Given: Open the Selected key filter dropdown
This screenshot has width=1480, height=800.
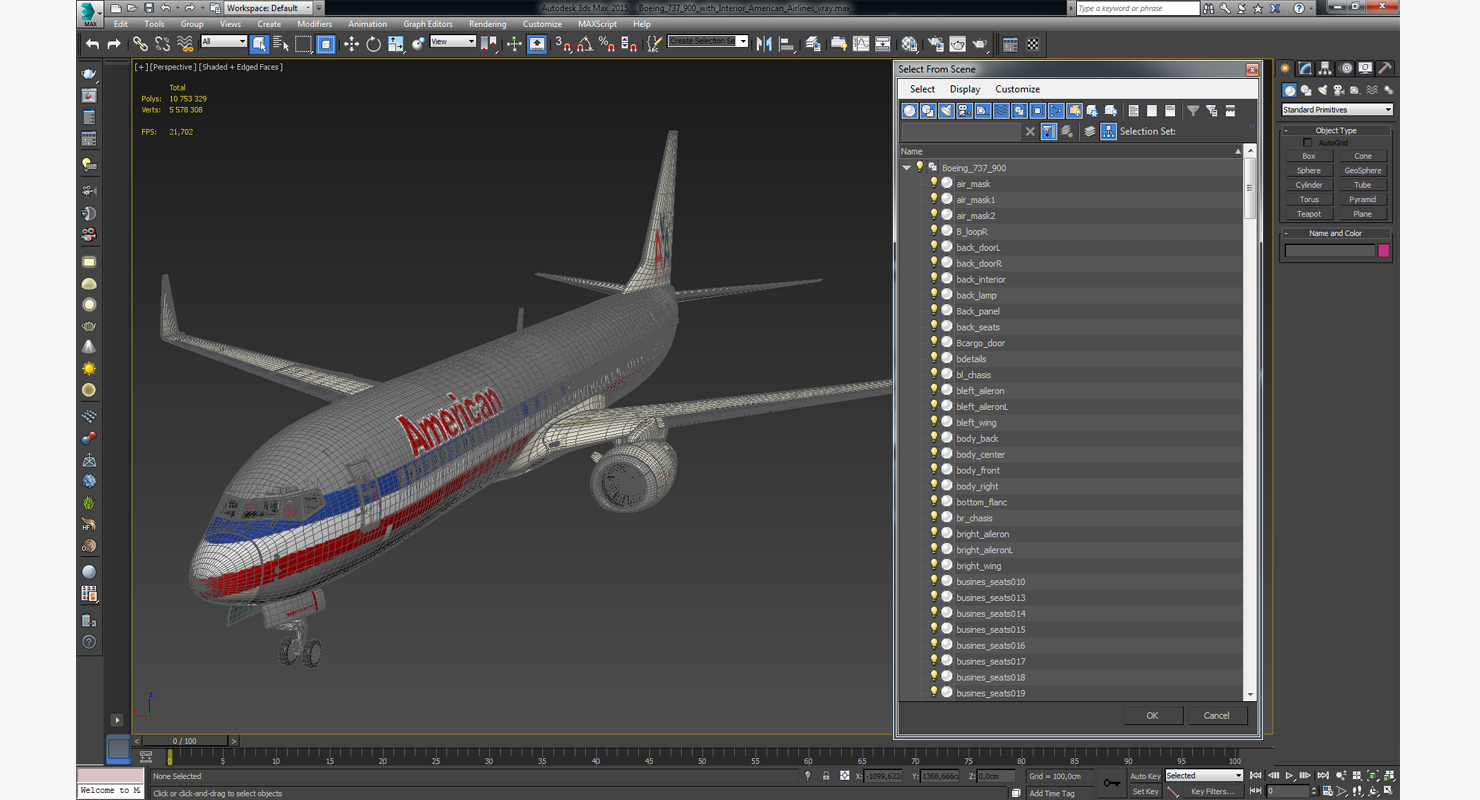Looking at the screenshot, I should 1204,776.
